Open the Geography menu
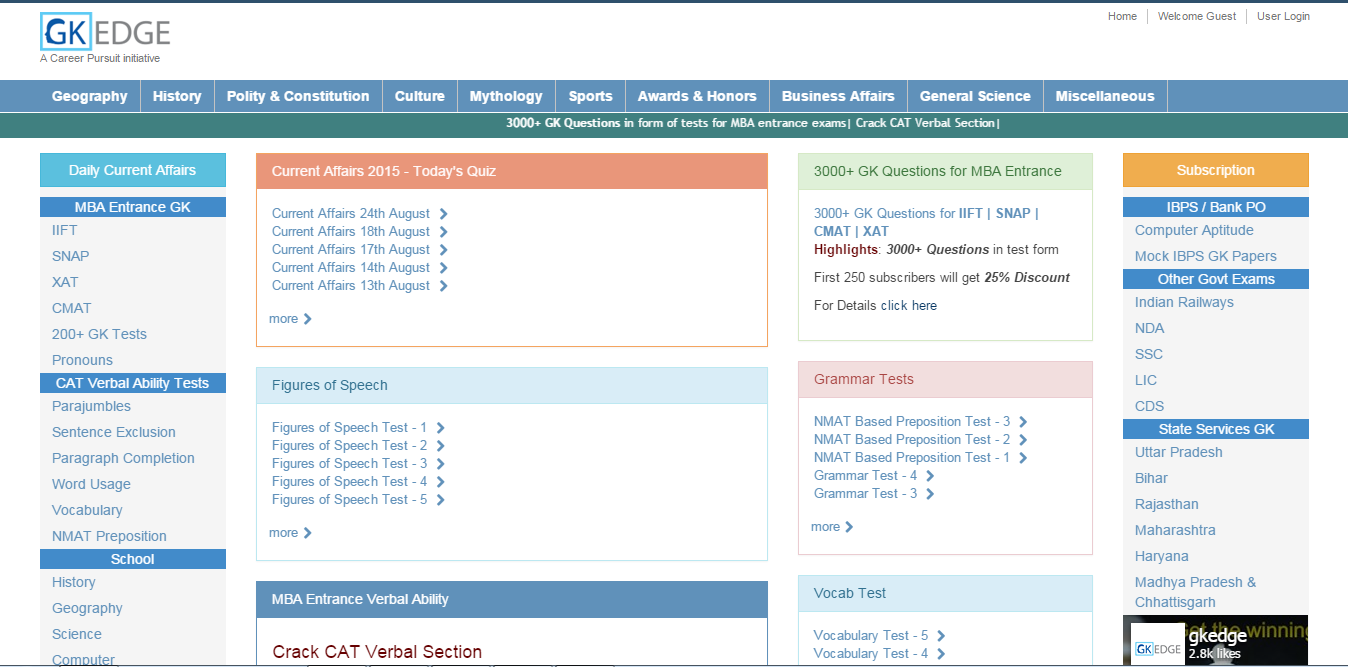Screen dimensions: 1348x667 point(90,96)
